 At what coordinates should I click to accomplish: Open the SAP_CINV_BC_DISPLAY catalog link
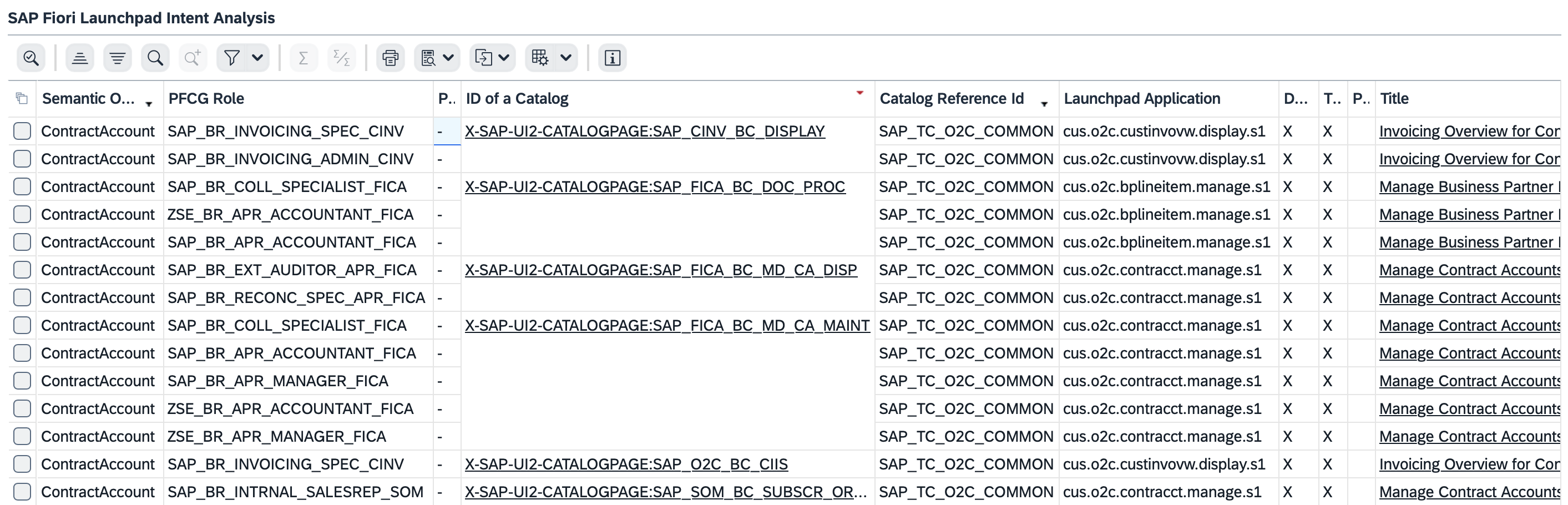click(645, 132)
